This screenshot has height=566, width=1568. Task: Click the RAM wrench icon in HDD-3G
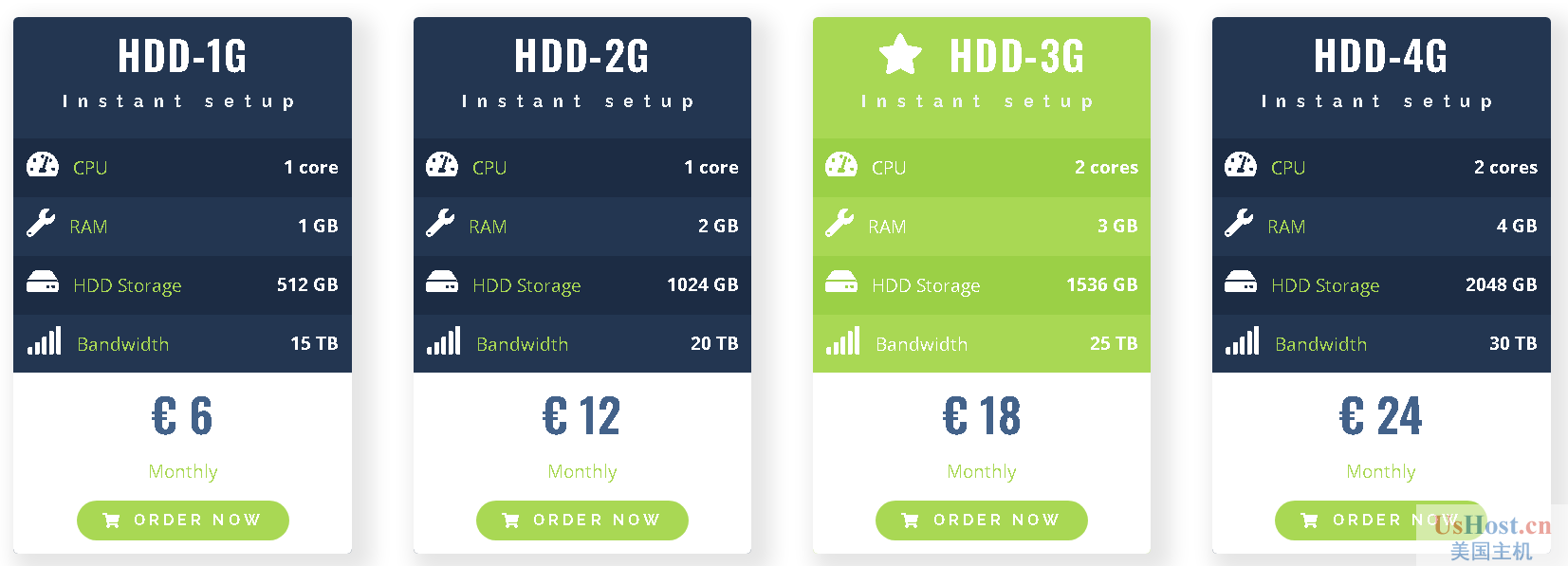point(839,223)
